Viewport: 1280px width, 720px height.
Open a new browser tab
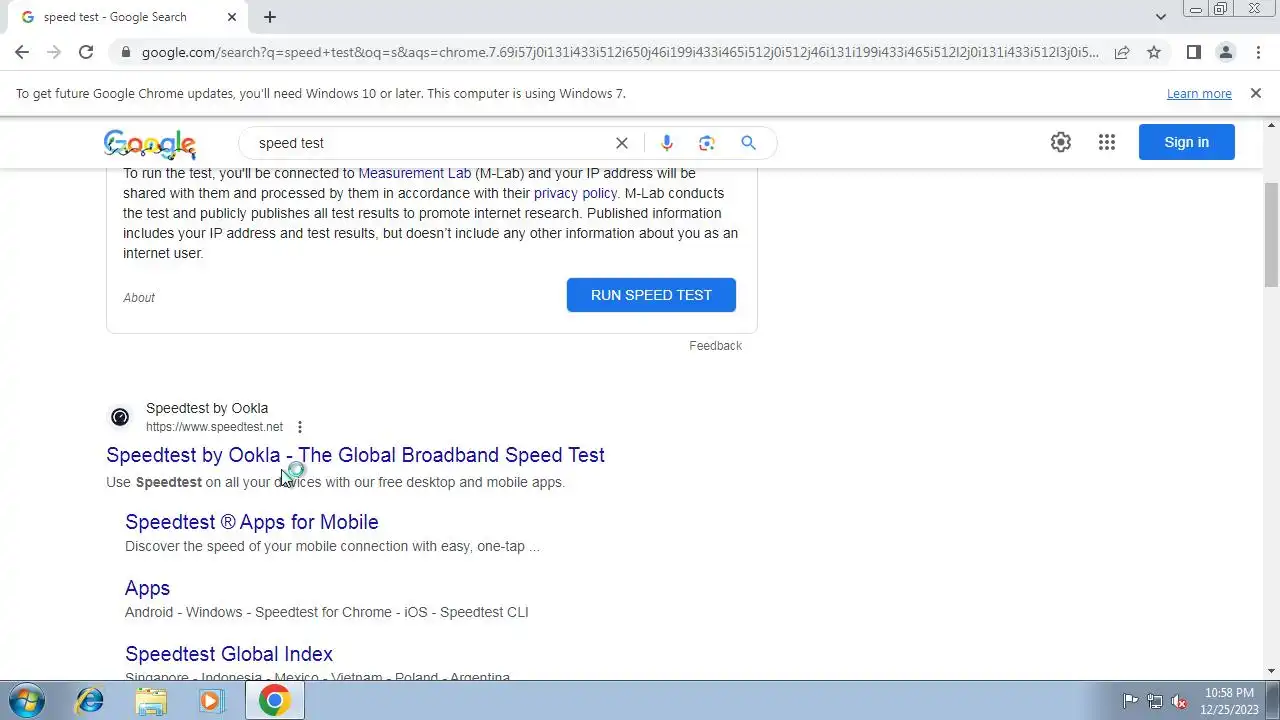[x=270, y=17]
